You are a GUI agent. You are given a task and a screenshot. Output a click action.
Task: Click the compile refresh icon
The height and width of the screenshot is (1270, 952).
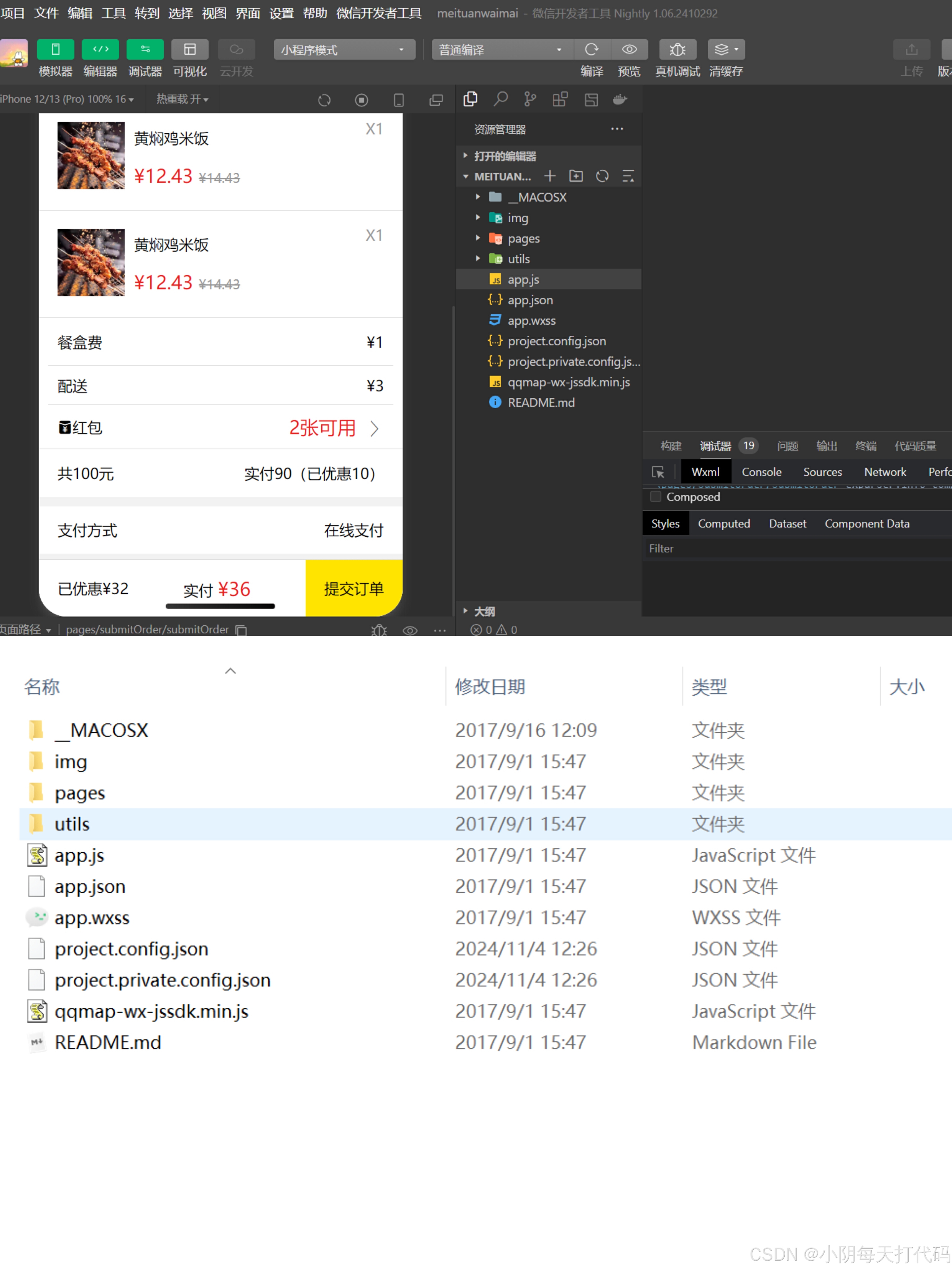[592, 50]
